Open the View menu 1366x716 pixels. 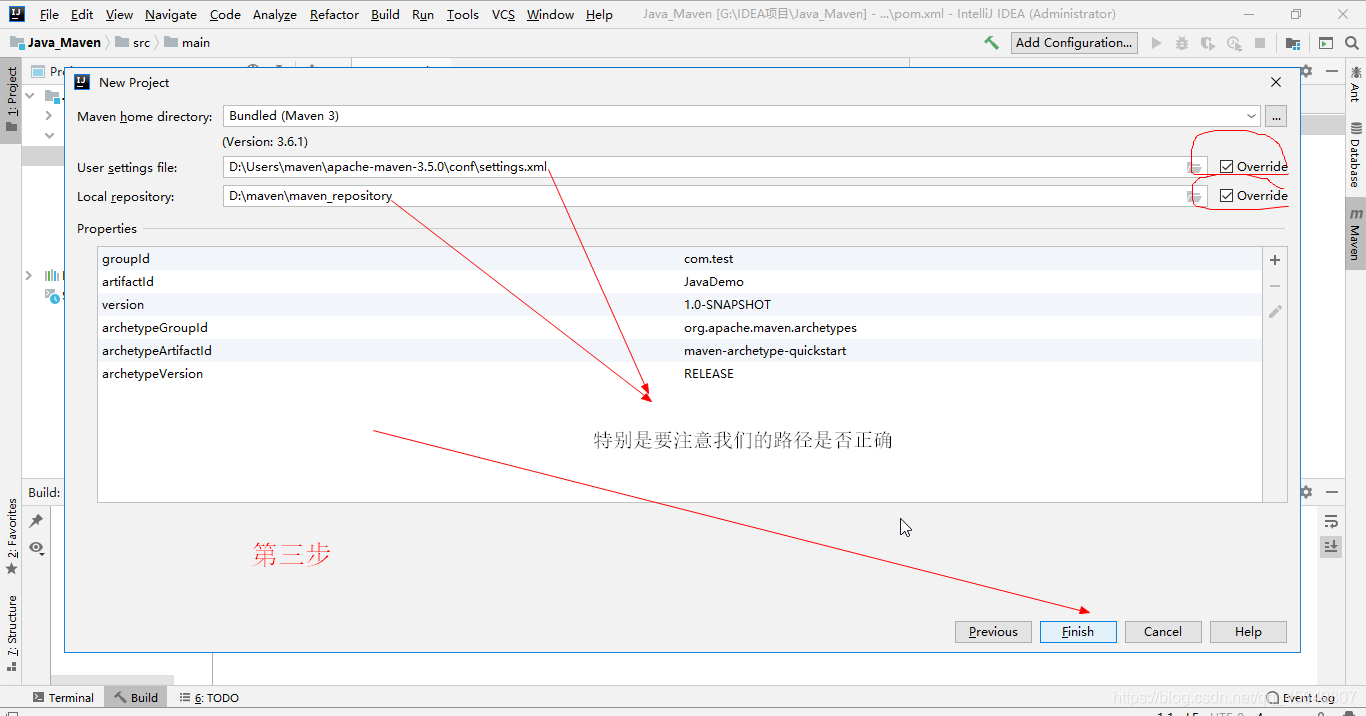(119, 14)
